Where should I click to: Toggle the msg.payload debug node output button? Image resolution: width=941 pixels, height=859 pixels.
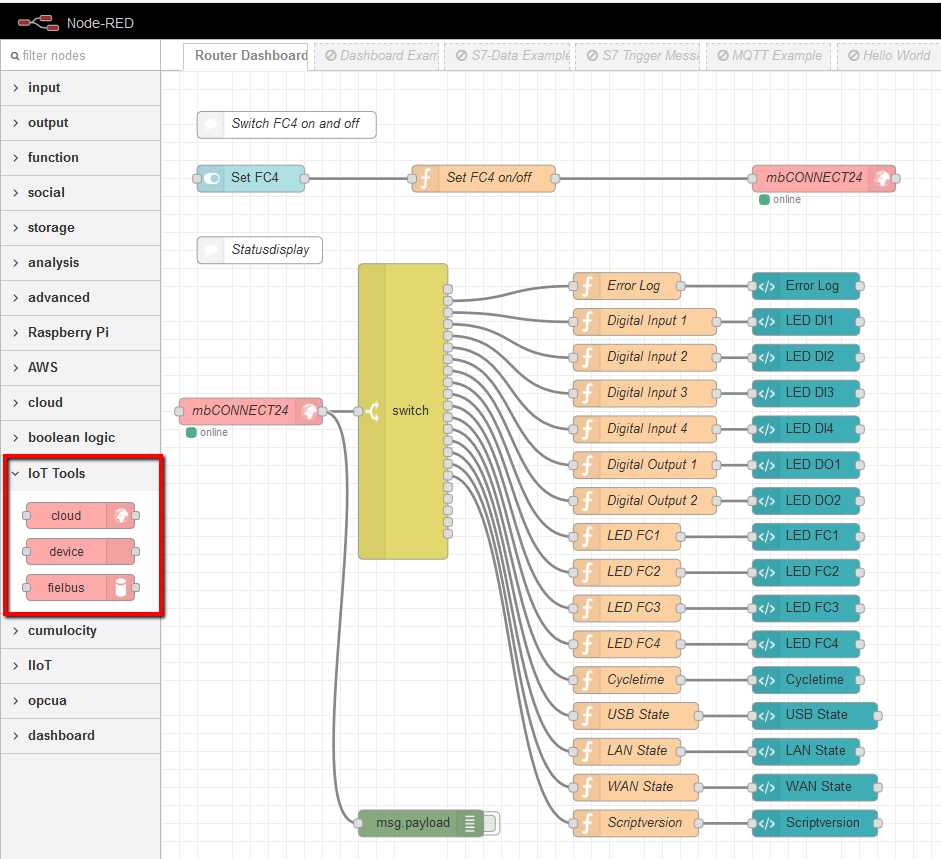pos(491,824)
